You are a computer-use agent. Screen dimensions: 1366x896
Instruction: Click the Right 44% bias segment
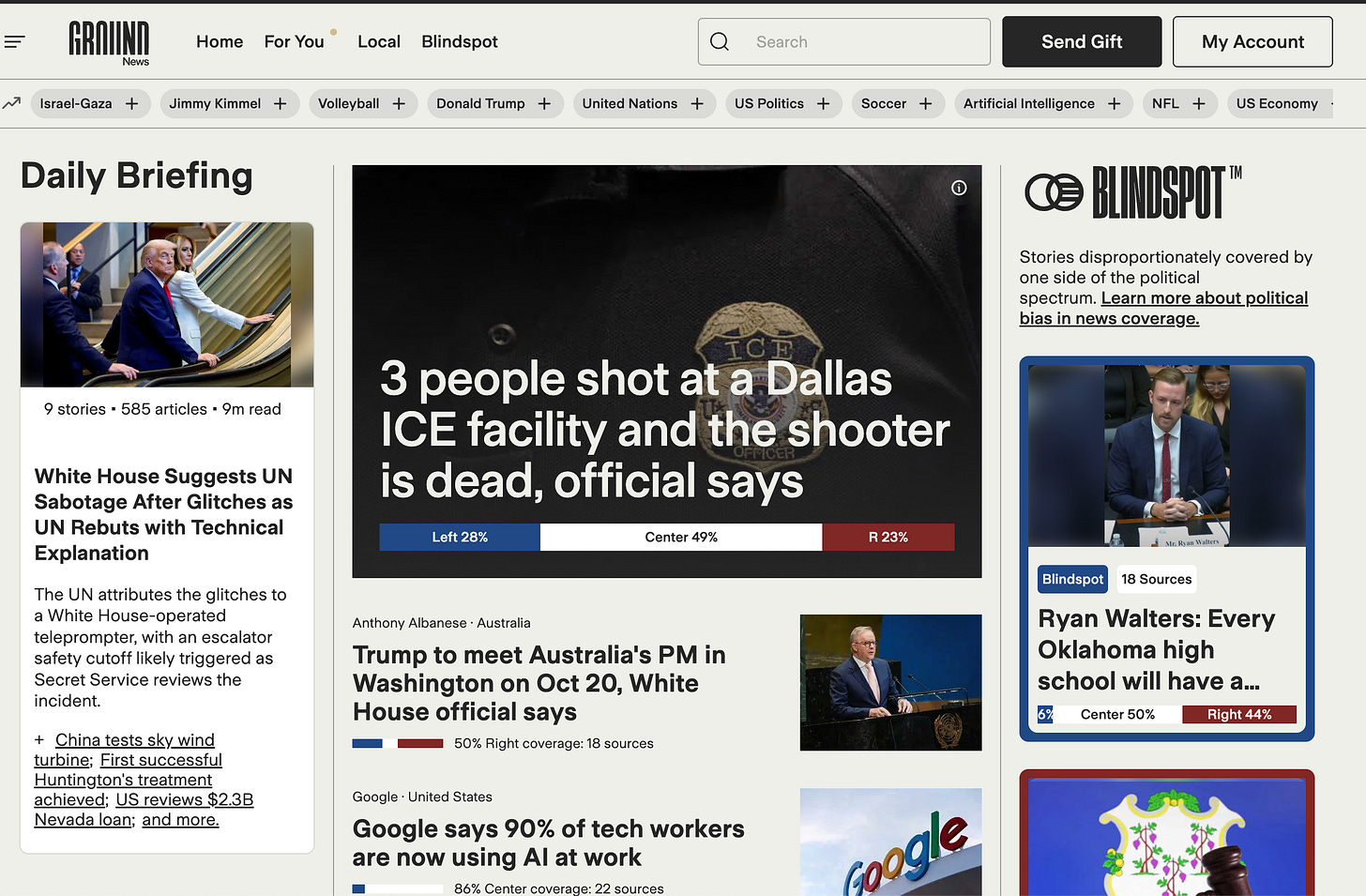[1239, 714]
